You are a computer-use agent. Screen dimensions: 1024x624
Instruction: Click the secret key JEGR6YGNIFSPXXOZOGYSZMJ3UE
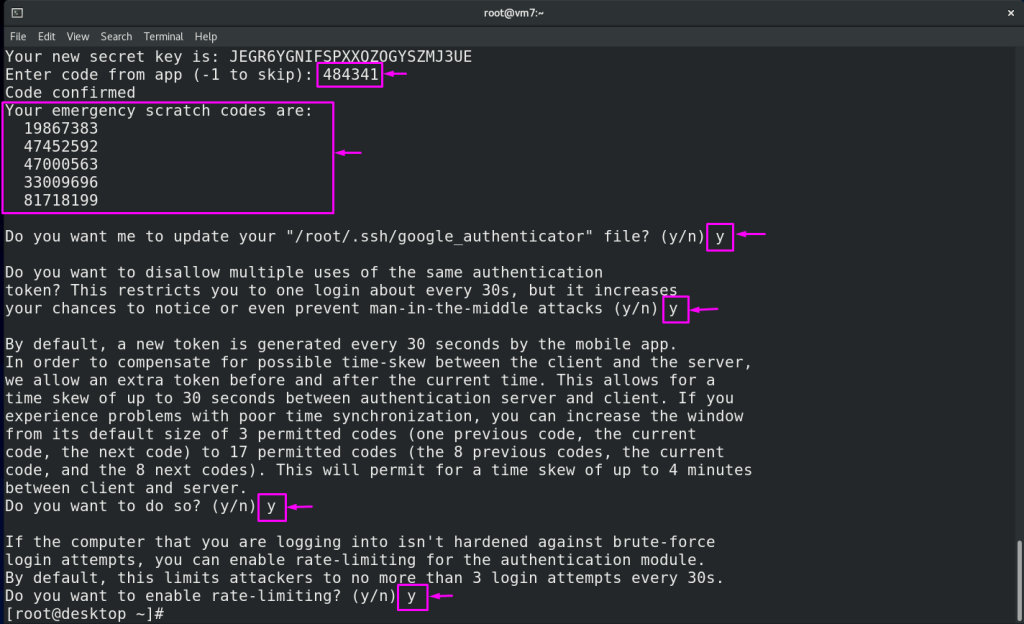[x=350, y=57]
